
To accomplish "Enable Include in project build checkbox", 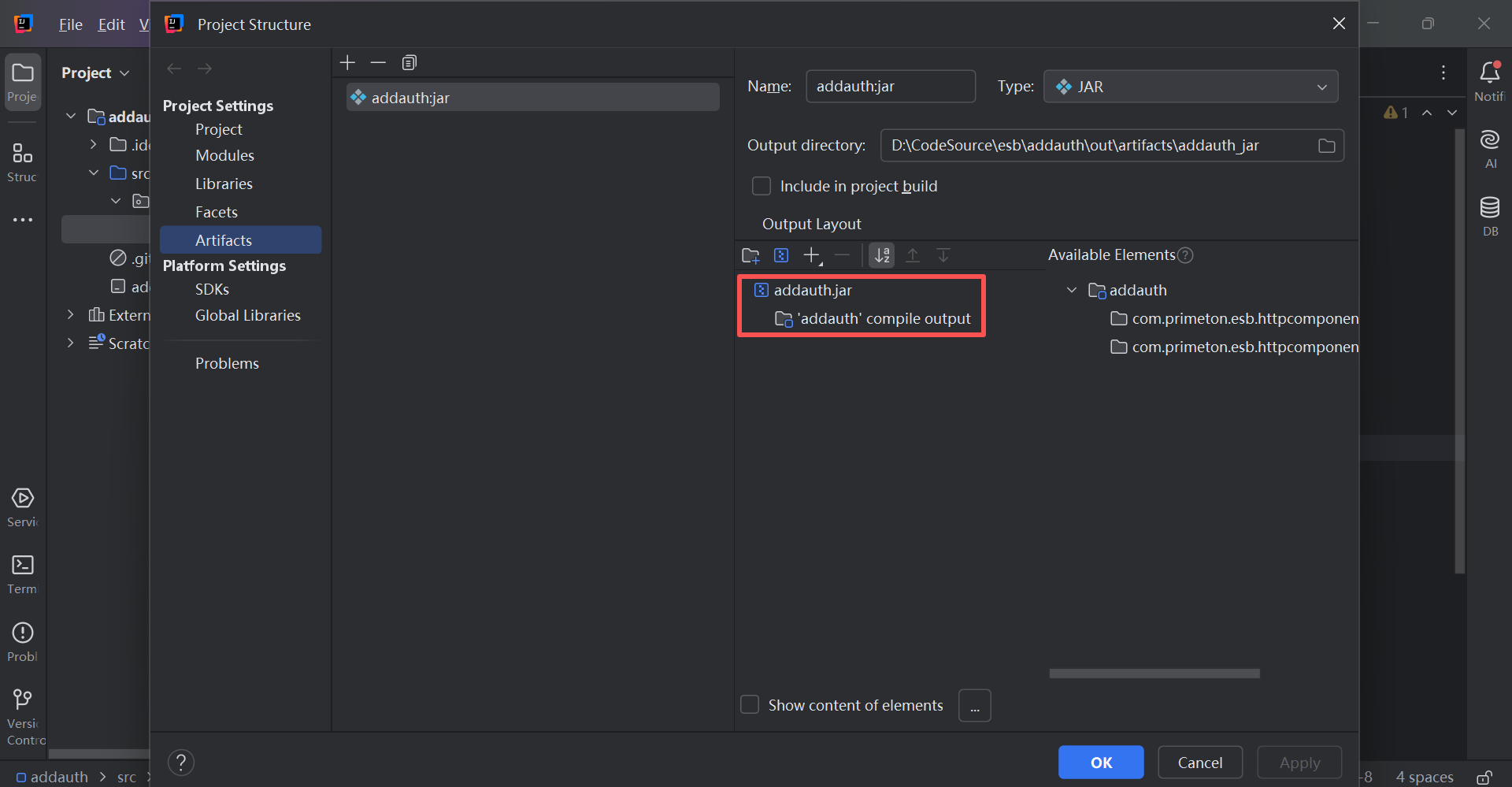I will (x=762, y=186).
